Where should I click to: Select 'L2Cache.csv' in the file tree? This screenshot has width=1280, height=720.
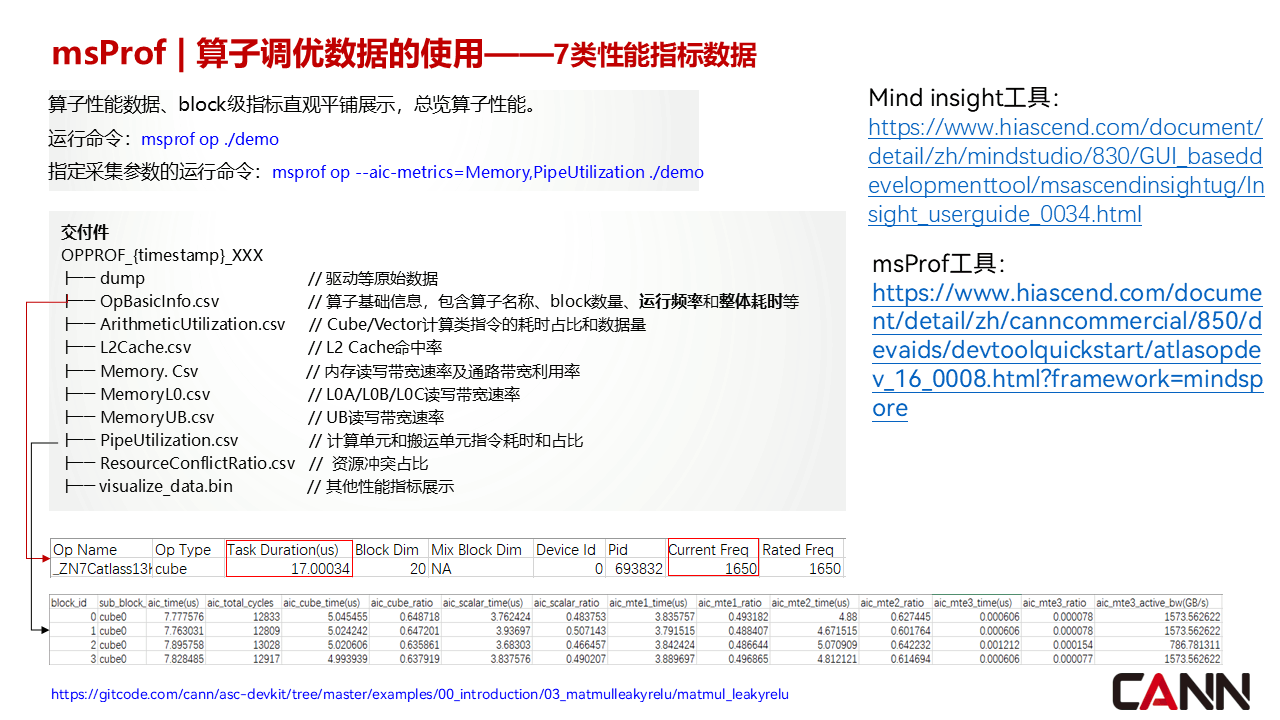[x=145, y=347]
